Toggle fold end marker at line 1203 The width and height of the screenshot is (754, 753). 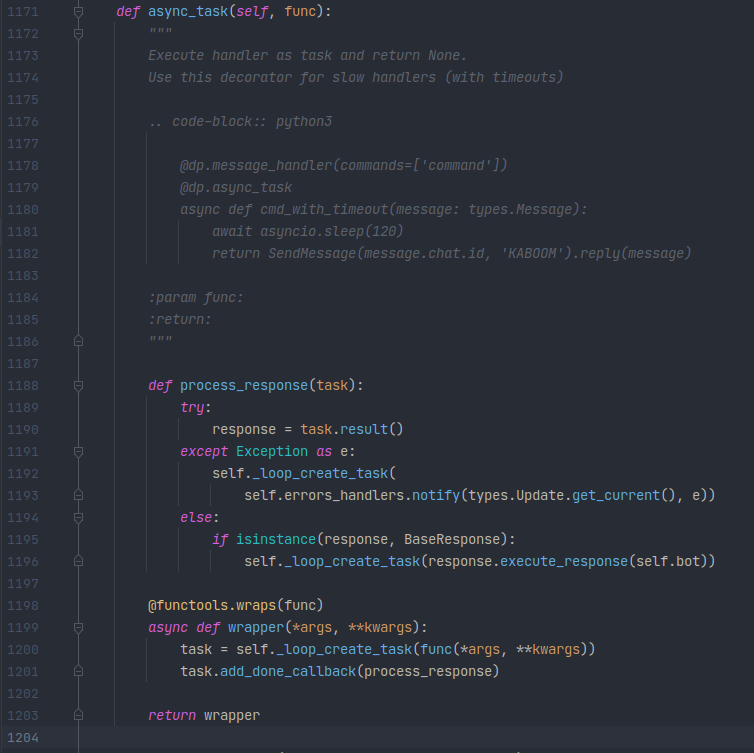point(78,715)
